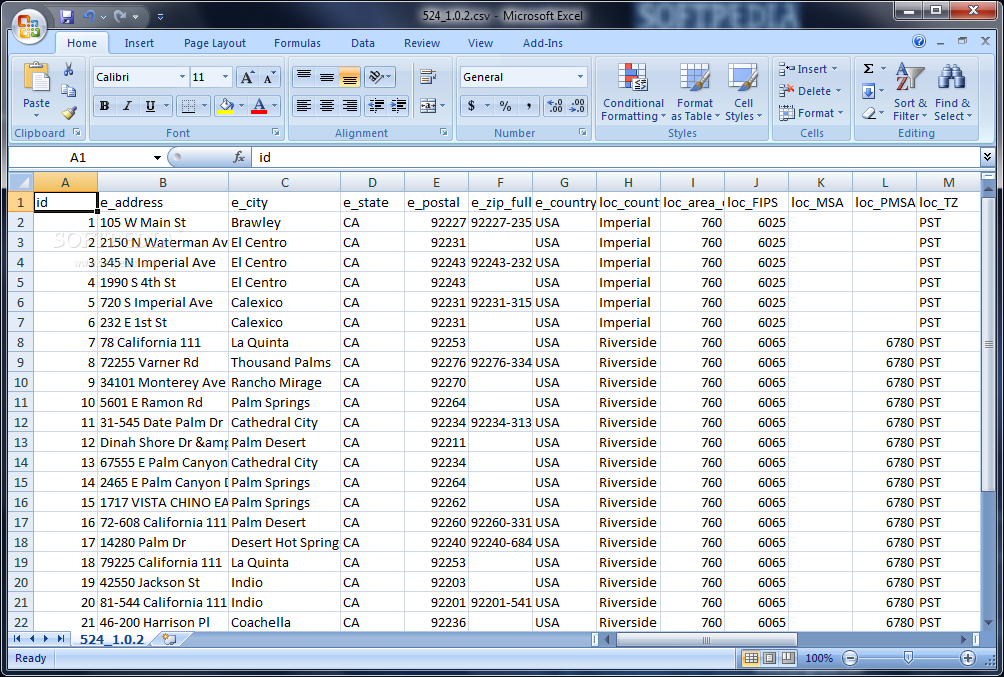Open the View tab
This screenshot has height=677, width=1004.
coord(480,43)
